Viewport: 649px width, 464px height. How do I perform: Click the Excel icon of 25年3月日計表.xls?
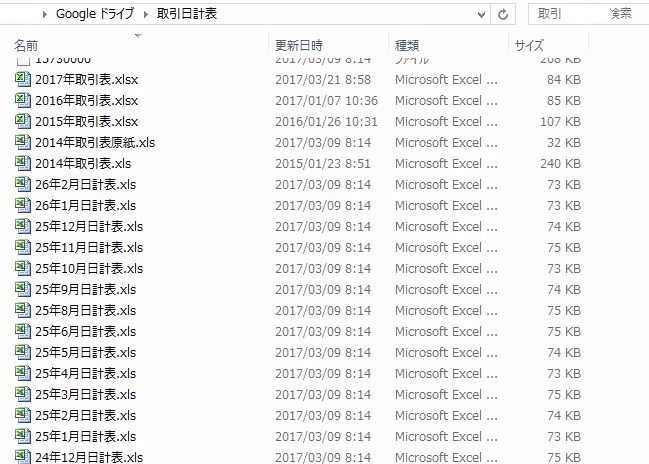point(23,394)
